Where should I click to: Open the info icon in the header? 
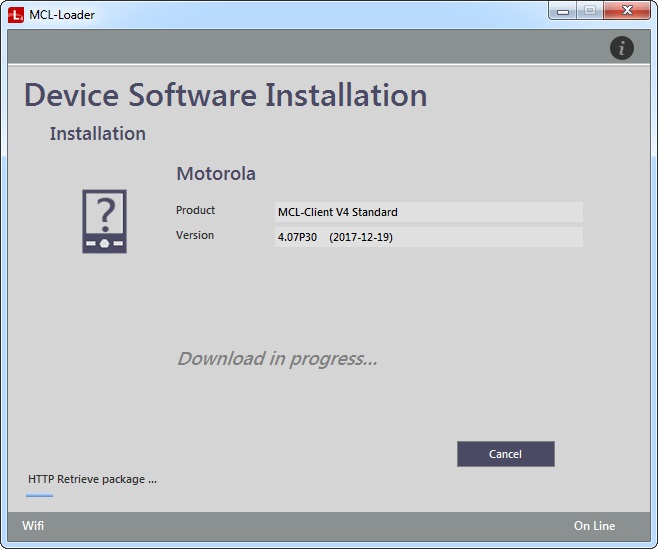pyautogui.click(x=621, y=48)
